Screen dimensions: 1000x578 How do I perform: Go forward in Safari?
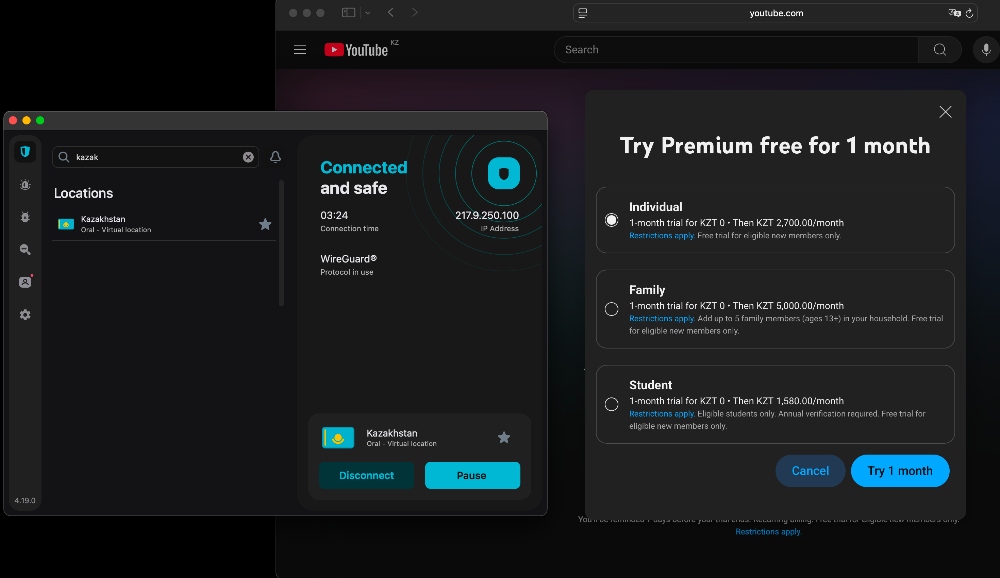coord(415,13)
